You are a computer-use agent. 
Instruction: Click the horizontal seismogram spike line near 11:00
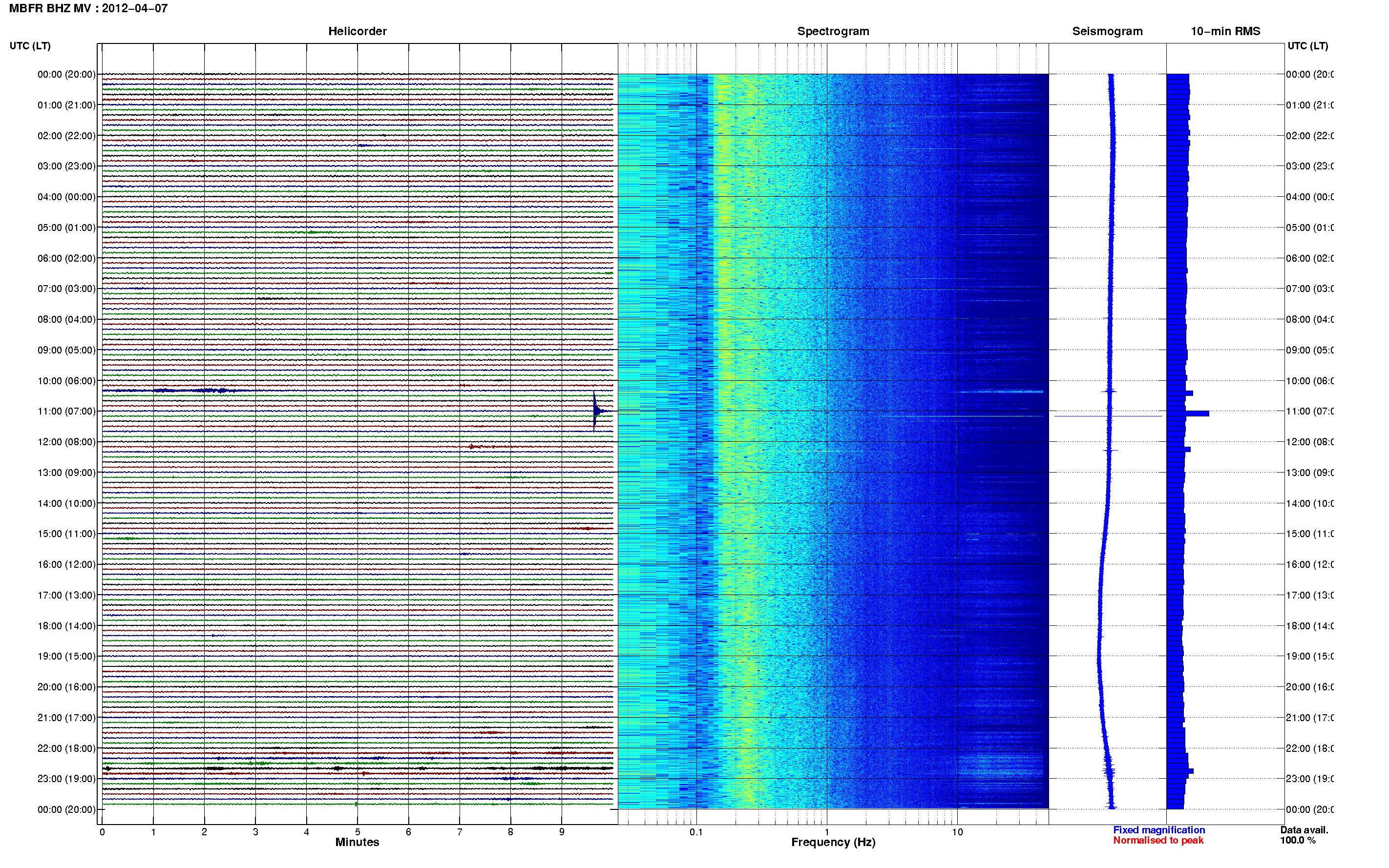[x=1108, y=415]
